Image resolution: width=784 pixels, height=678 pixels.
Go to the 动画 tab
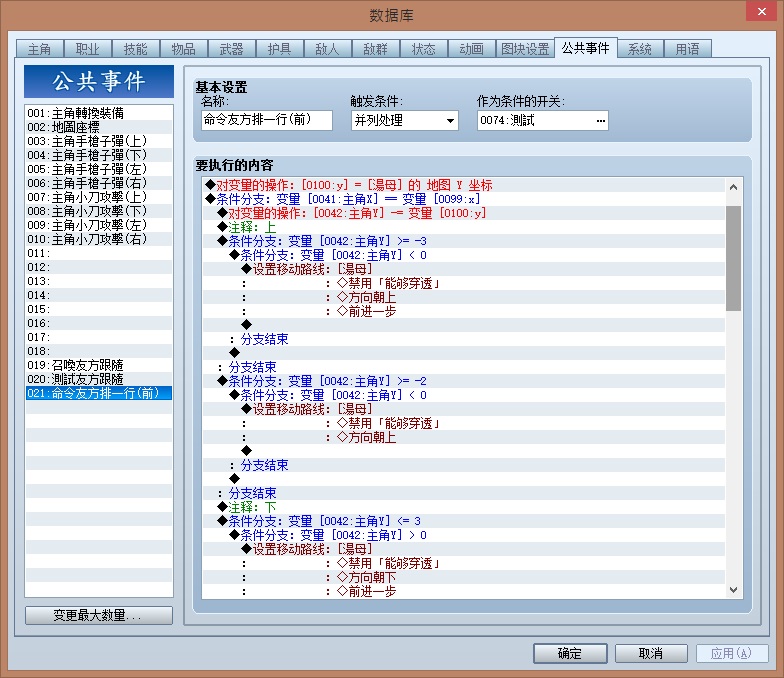(x=472, y=49)
